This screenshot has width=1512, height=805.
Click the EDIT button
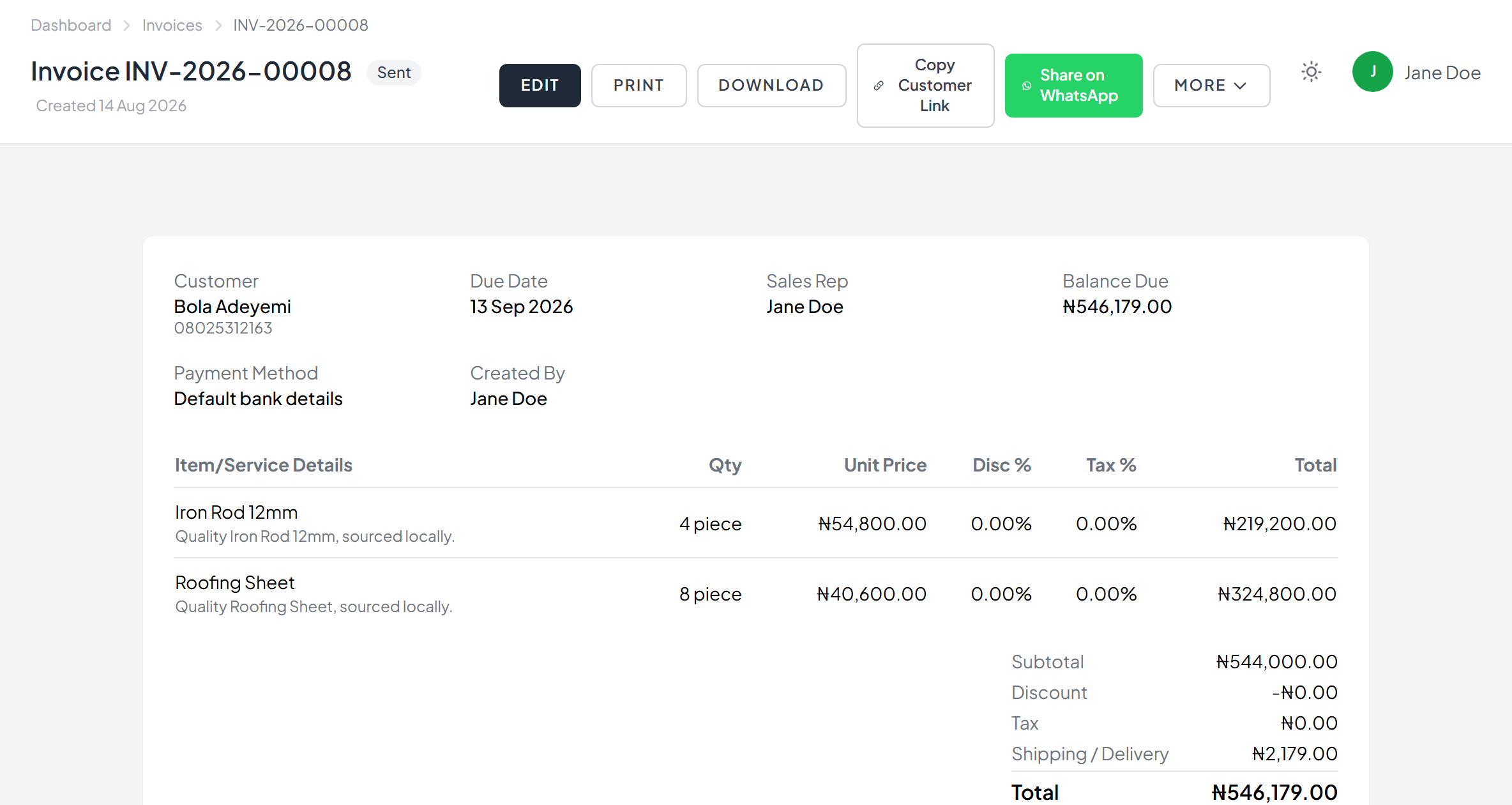[540, 86]
